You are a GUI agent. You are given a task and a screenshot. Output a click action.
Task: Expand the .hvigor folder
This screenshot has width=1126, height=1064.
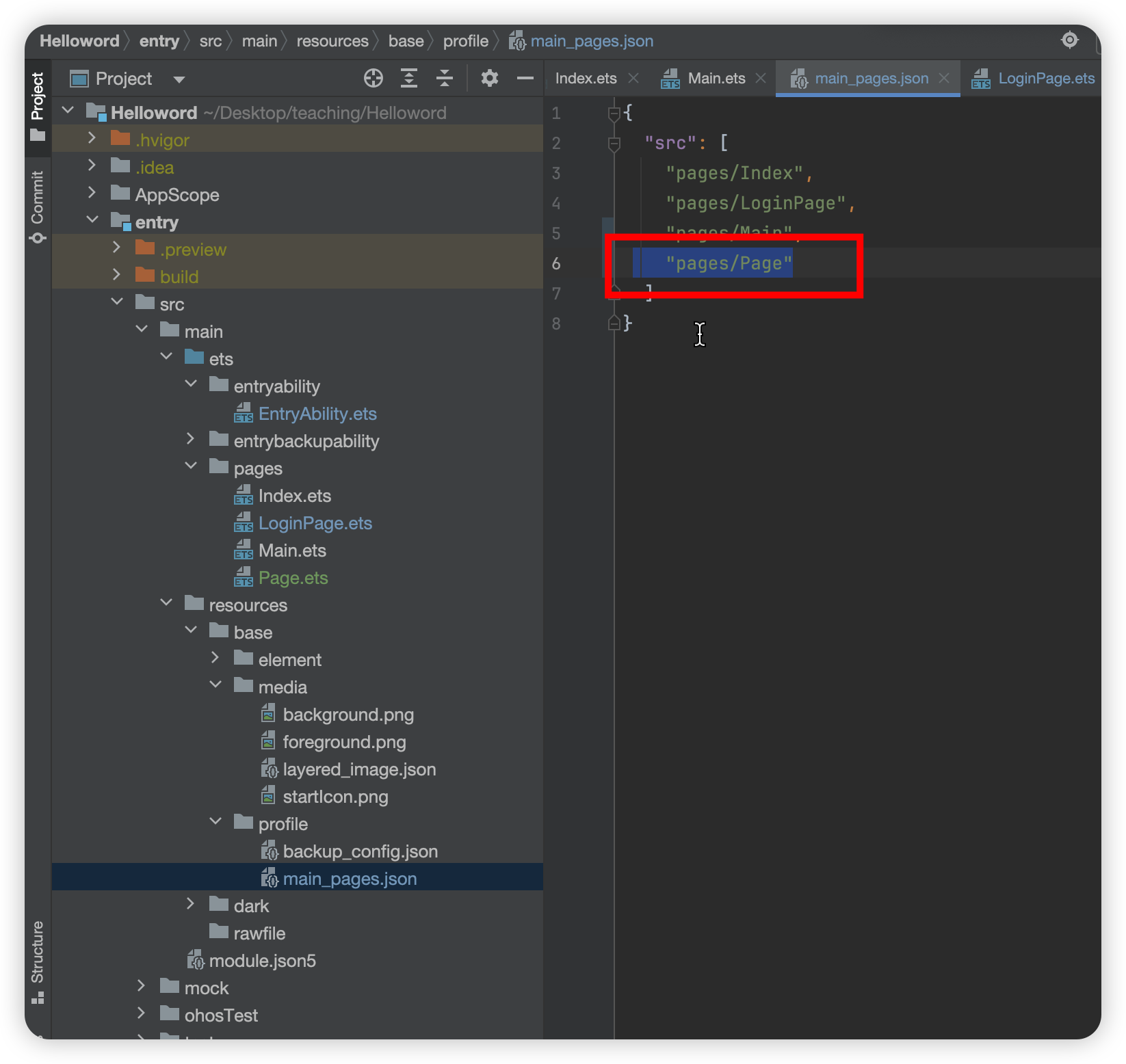pyautogui.click(x=92, y=139)
